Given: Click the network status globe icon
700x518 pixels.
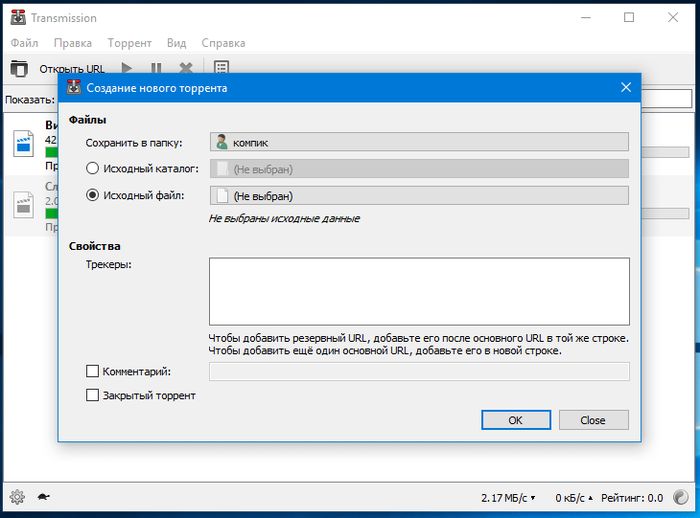Looking at the screenshot, I should pos(682,496).
